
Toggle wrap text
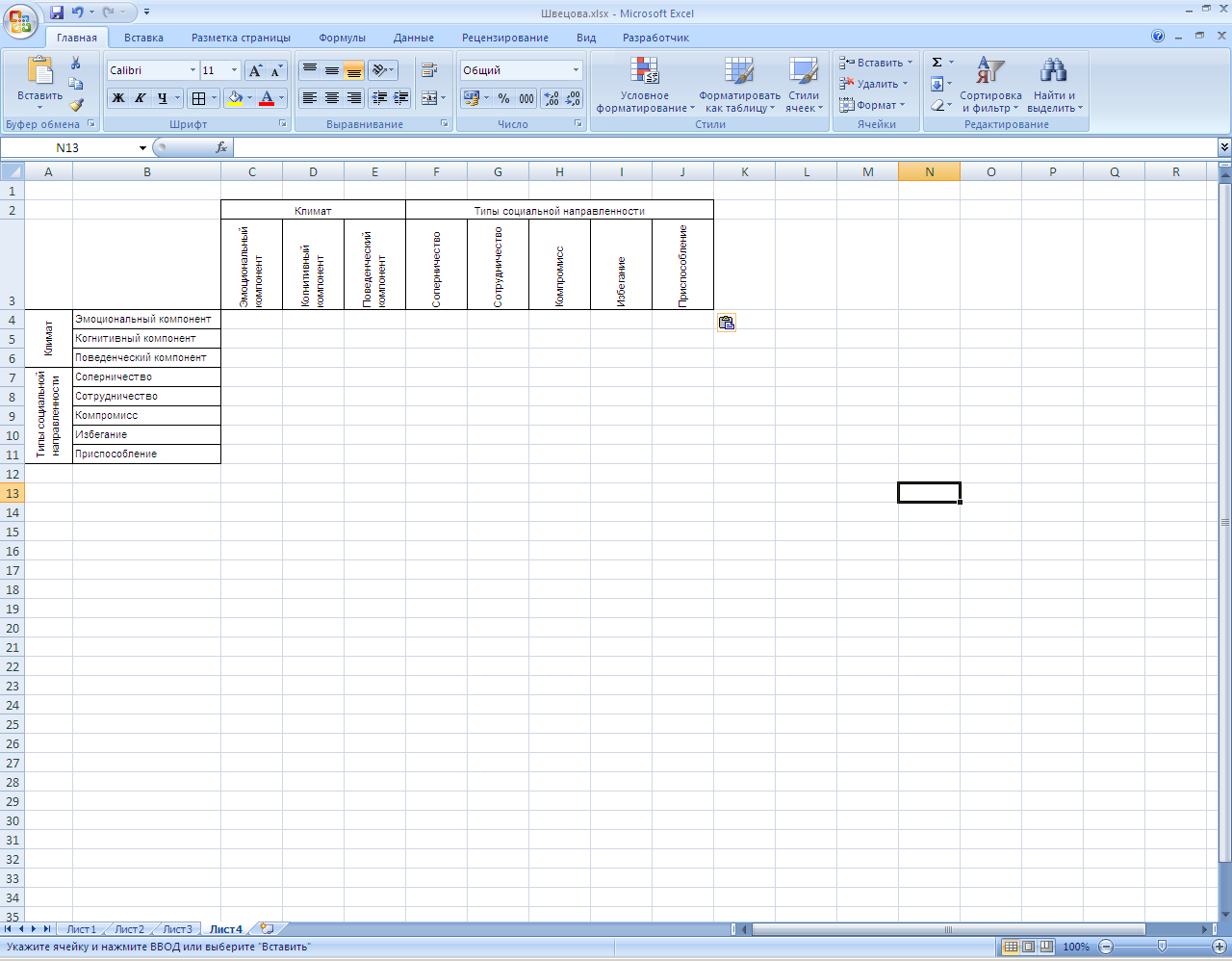[x=429, y=70]
